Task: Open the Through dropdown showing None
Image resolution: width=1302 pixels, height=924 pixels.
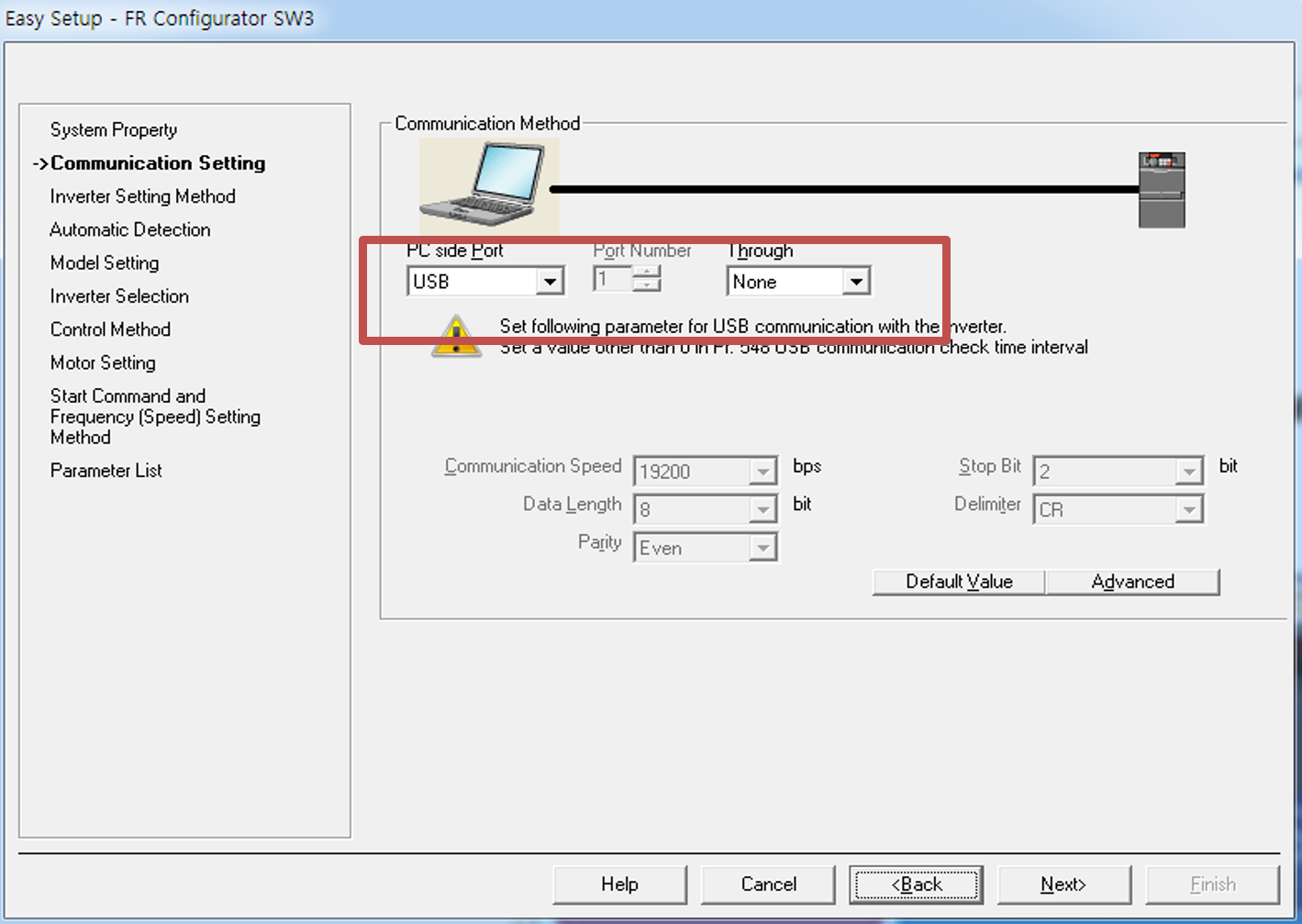Action: [798, 281]
